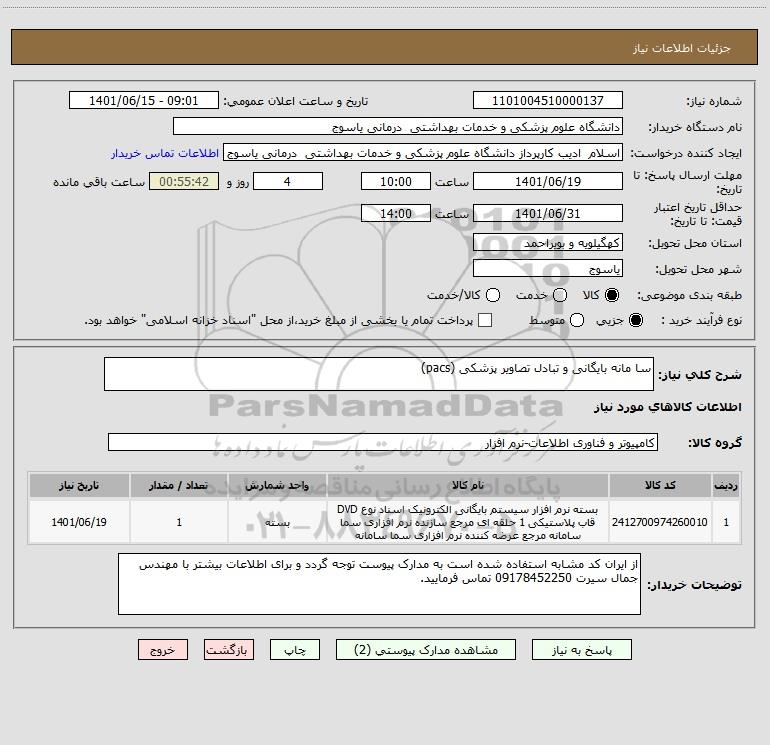Viewport: 770px width, 745px height.
Task: Click the اطلاعات کالاهای مورد نیاز heading
Action: (667, 407)
